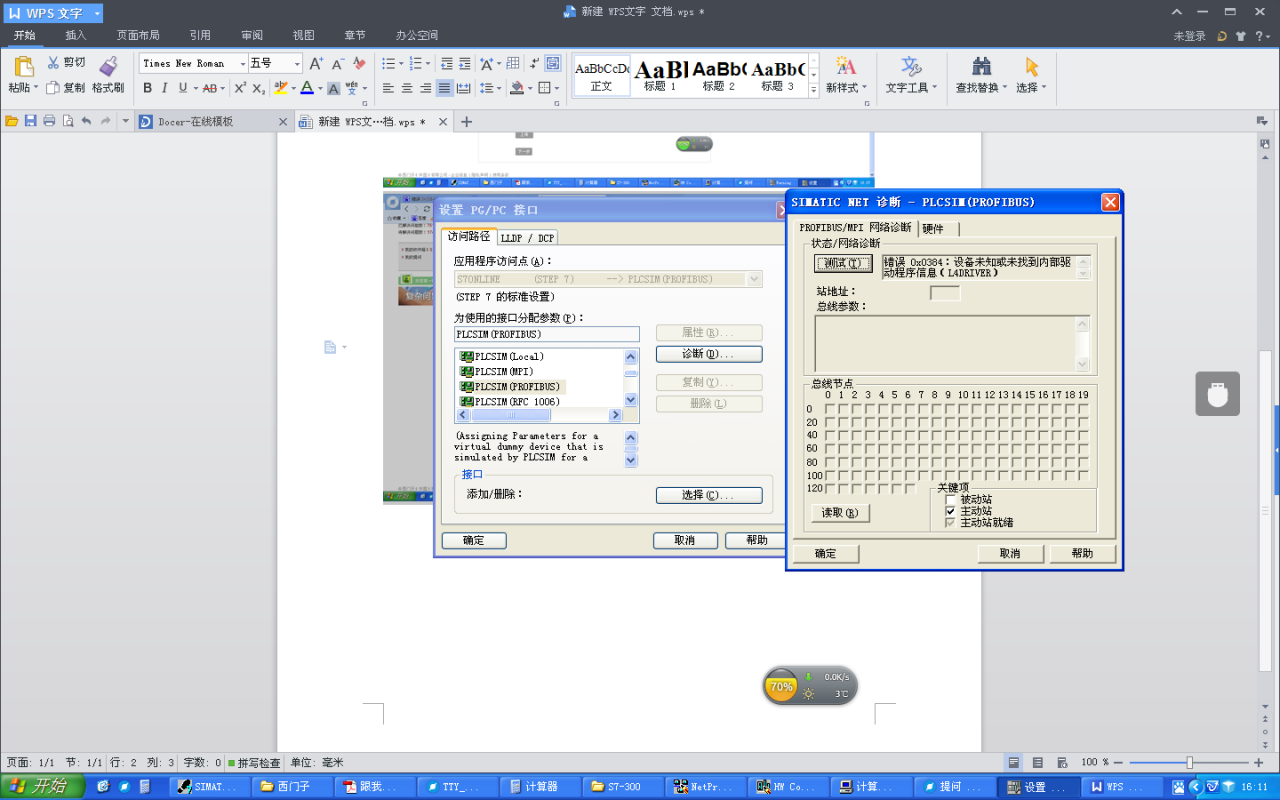Justify text alignment
1280x800 pixels.
(x=445, y=88)
